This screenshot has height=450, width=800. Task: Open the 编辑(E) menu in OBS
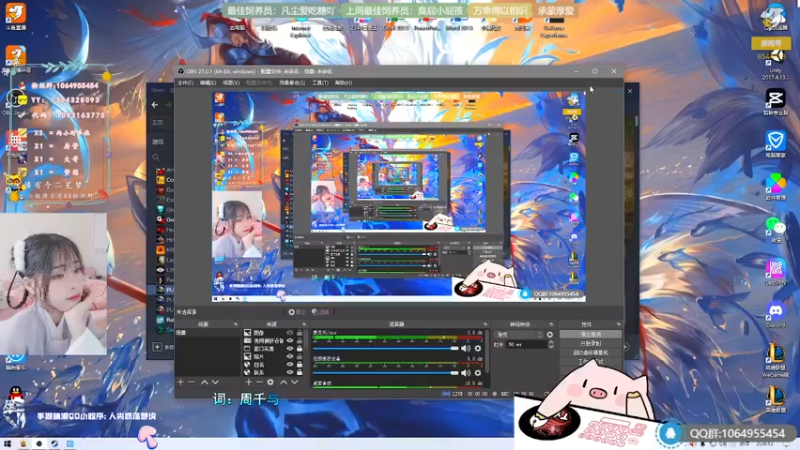208,83
